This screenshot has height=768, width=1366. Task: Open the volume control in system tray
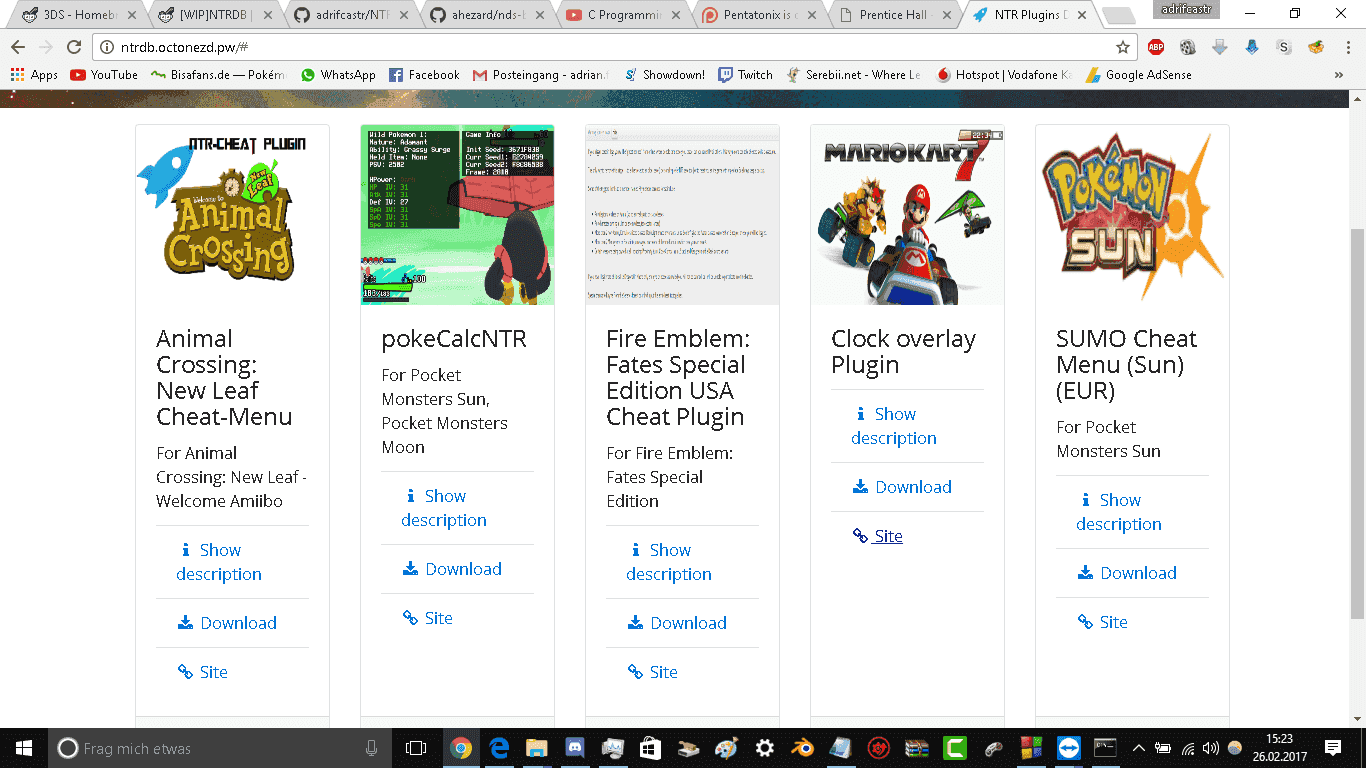(x=1211, y=748)
